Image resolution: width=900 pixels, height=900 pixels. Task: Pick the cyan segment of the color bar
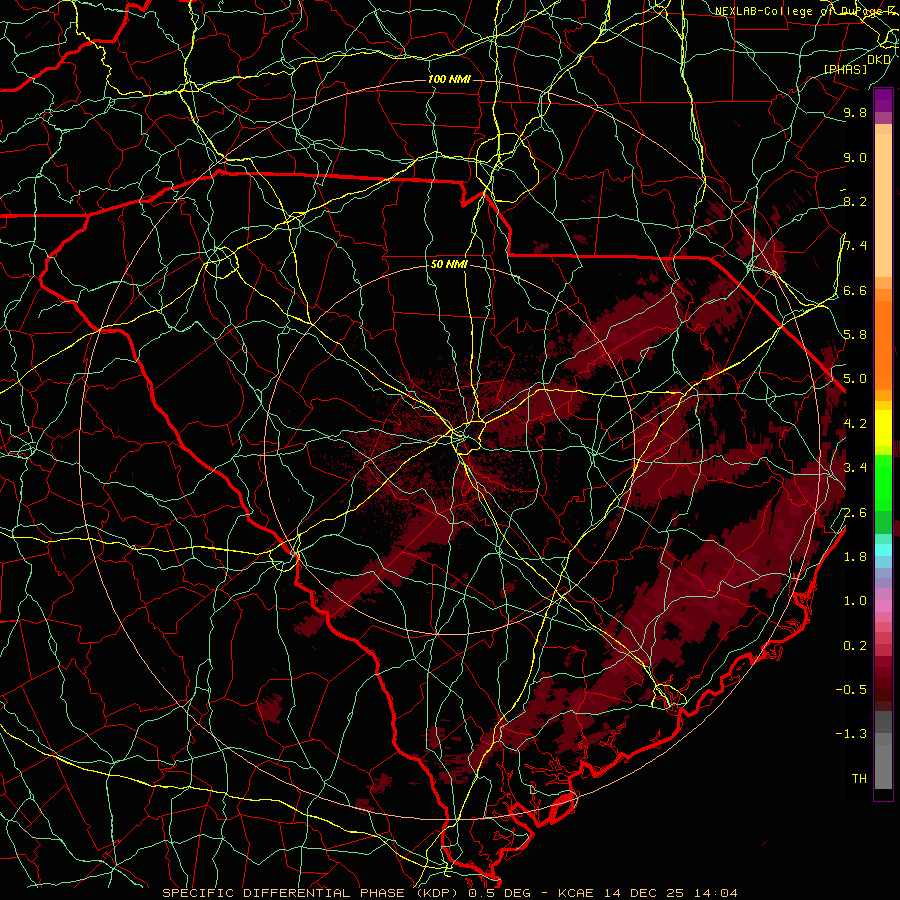(883, 550)
